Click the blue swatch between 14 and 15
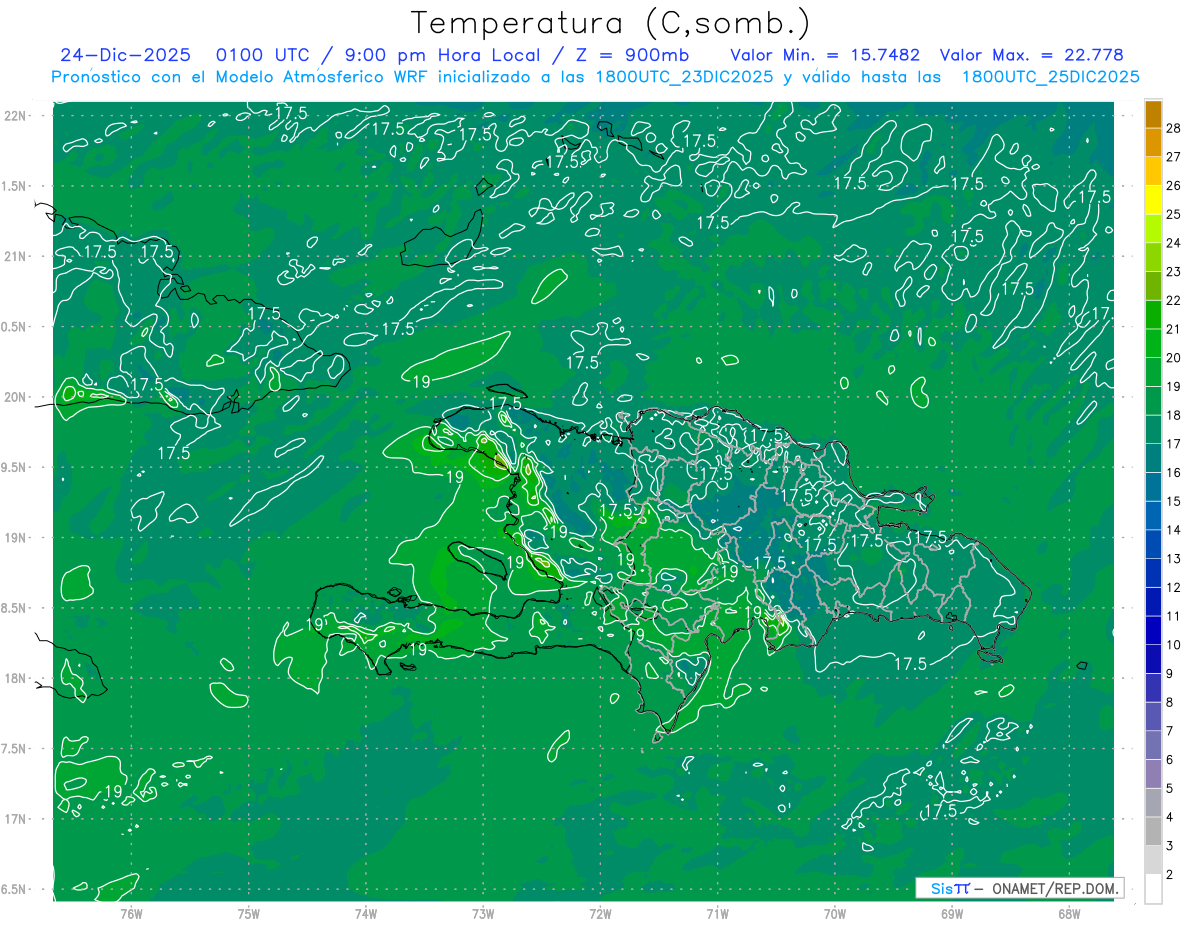The height and width of the screenshot is (927, 1200). pyautogui.click(x=1154, y=516)
